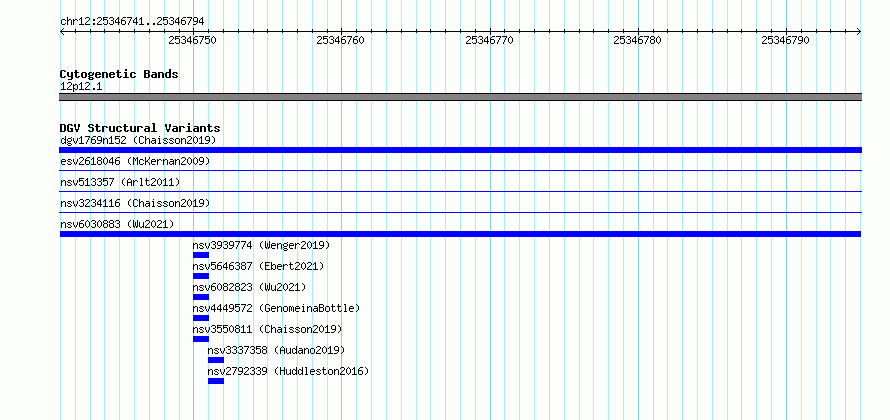Image resolution: width=890 pixels, height=420 pixels.
Task: Click the small blue block under nsv3550811
Action: [x=201, y=339]
